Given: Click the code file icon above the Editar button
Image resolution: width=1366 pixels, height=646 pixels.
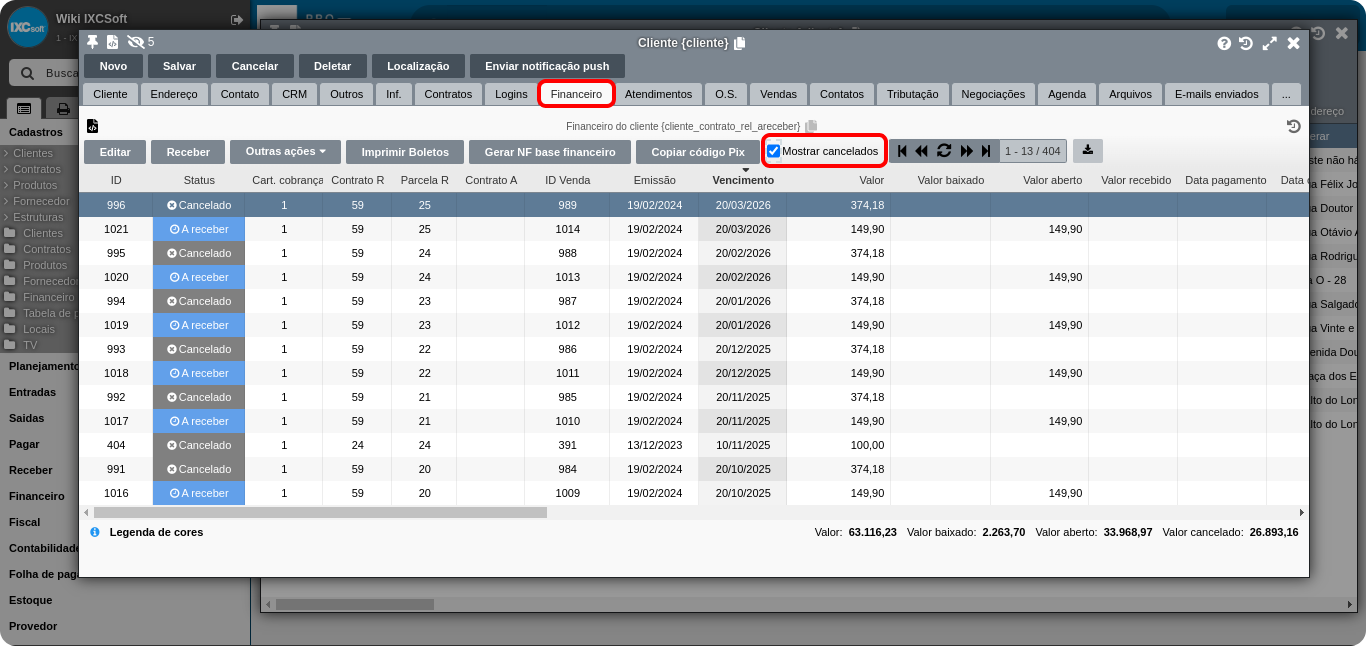Looking at the screenshot, I should point(92,126).
